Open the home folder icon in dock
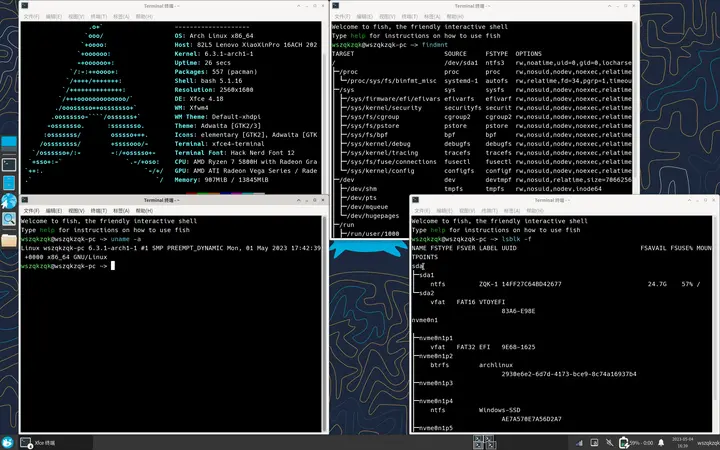Viewport: 720px width, 450px height. point(9,240)
